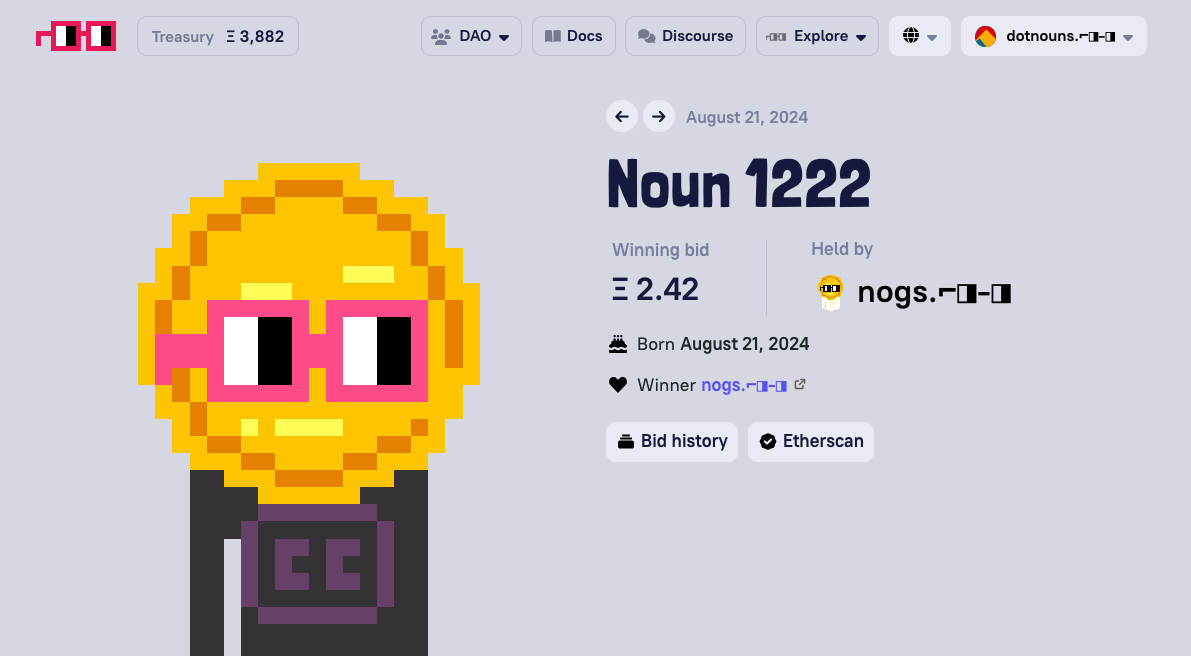Go to the previous Noun auction arrow
The height and width of the screenshot is (656, 1191).
(621, 116)
